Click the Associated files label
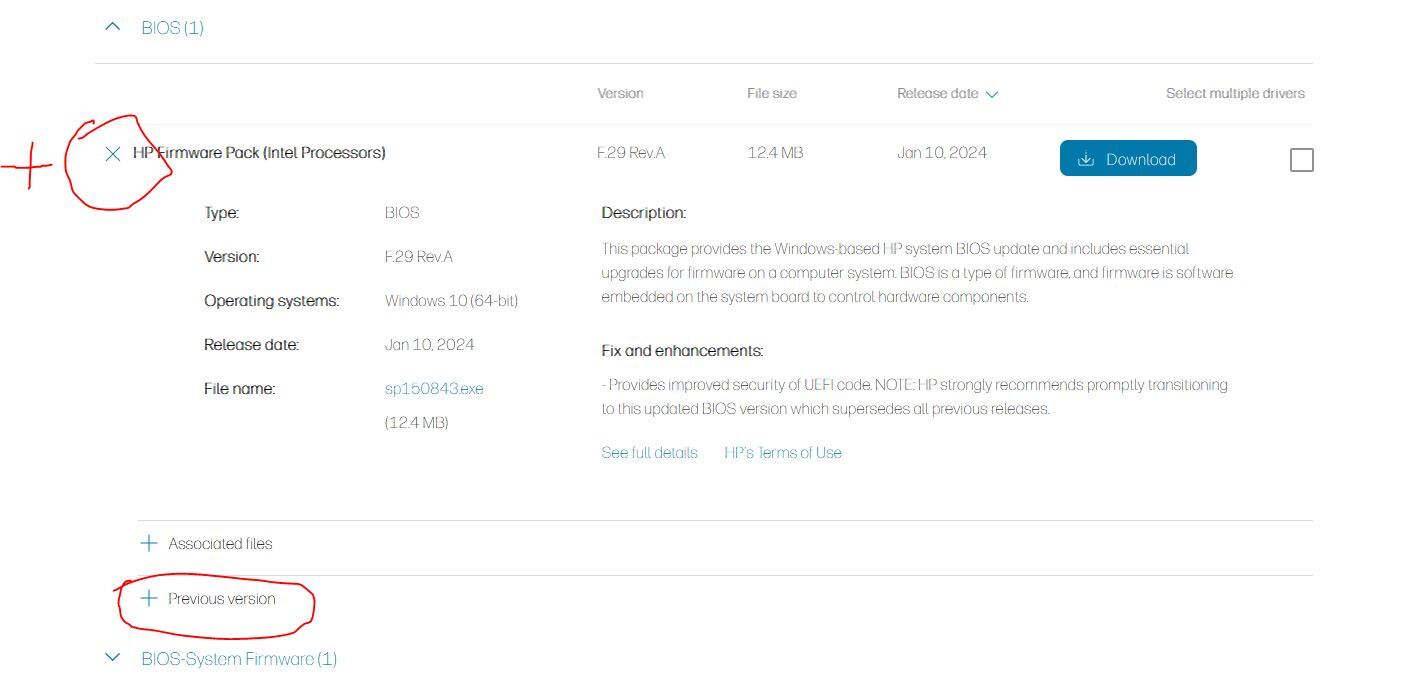Screen dimensions: 1417x681 point(220,544)
